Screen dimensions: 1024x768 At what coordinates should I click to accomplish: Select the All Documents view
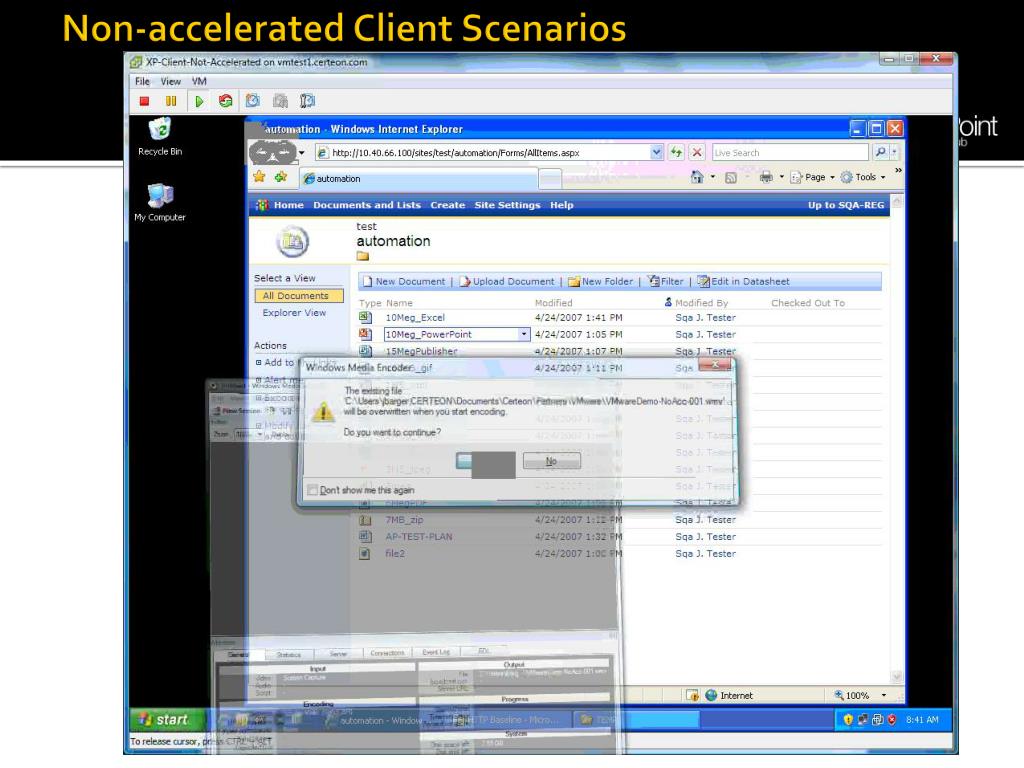coord(299,296)
